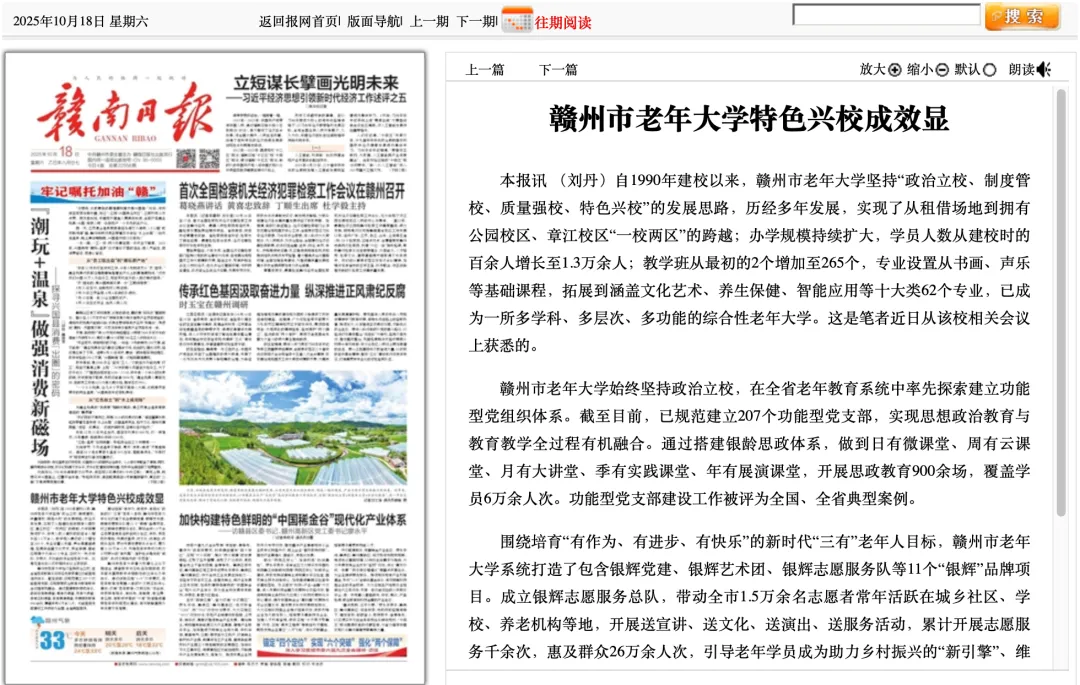
Task: Click the article panel vertical scrollbar
Action: point(1061,303)
